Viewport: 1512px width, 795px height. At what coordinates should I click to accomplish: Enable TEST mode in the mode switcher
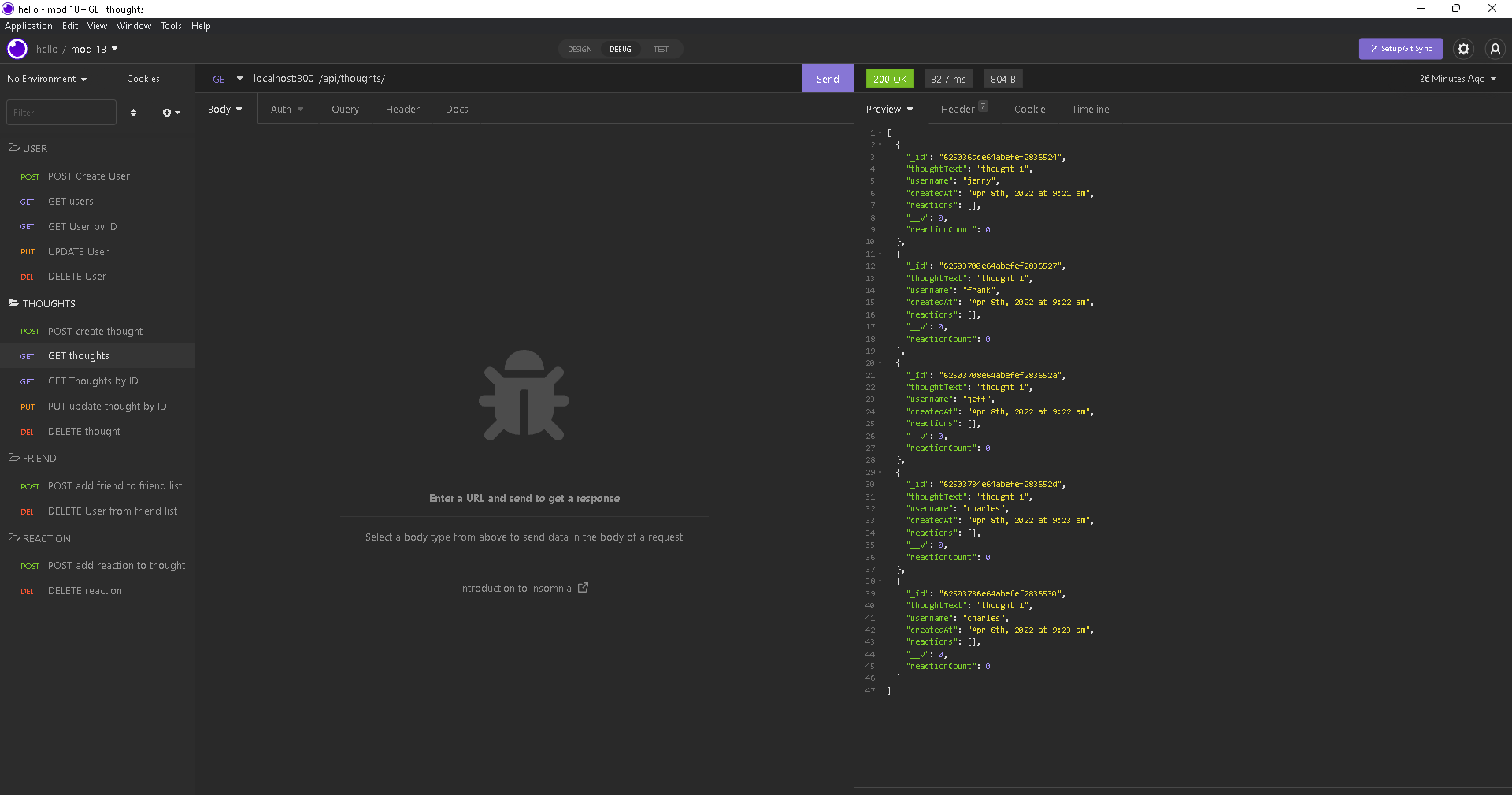[661, 49]
